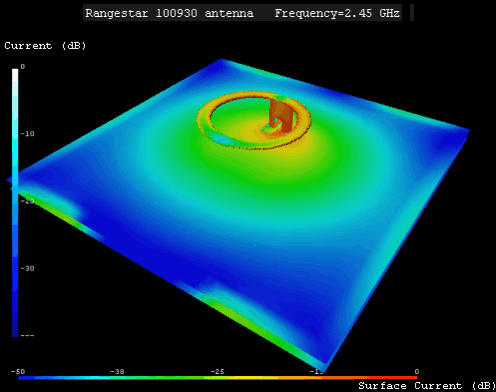Select the -30 mark on vertical scale
This screenshot has height=392, width=496.
pos(27,268)
